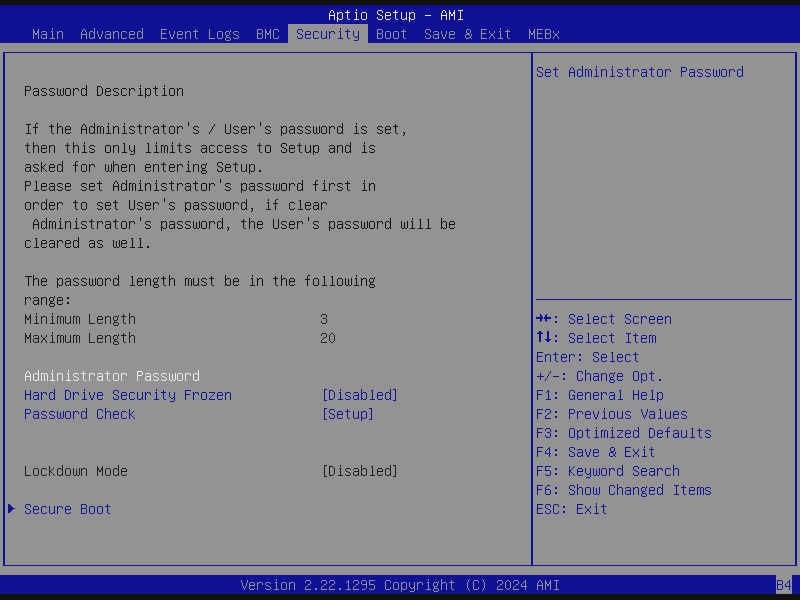Toggle Hard Drive Security Frozen Disabled value
Viewport: 800px width, 600px height.
(x=359, y=395)
